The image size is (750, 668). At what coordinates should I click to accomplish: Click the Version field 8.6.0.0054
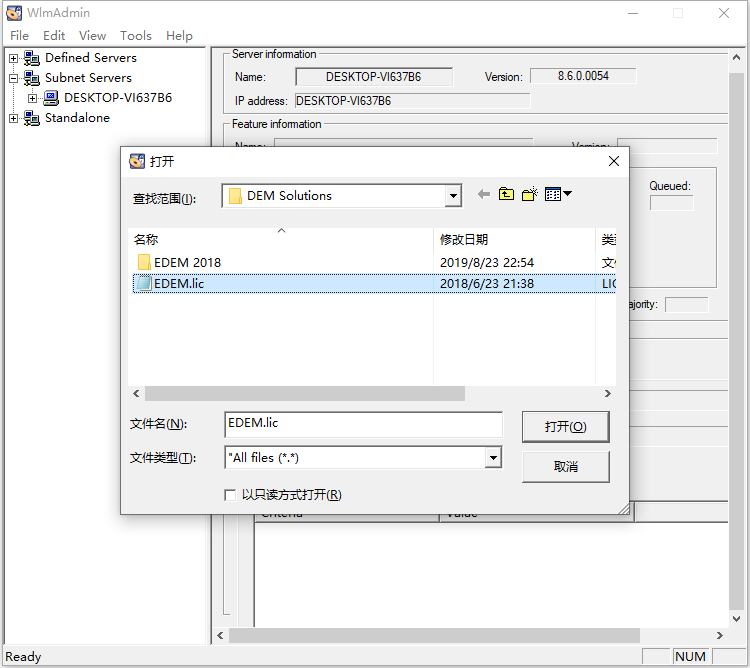point(583,76)
